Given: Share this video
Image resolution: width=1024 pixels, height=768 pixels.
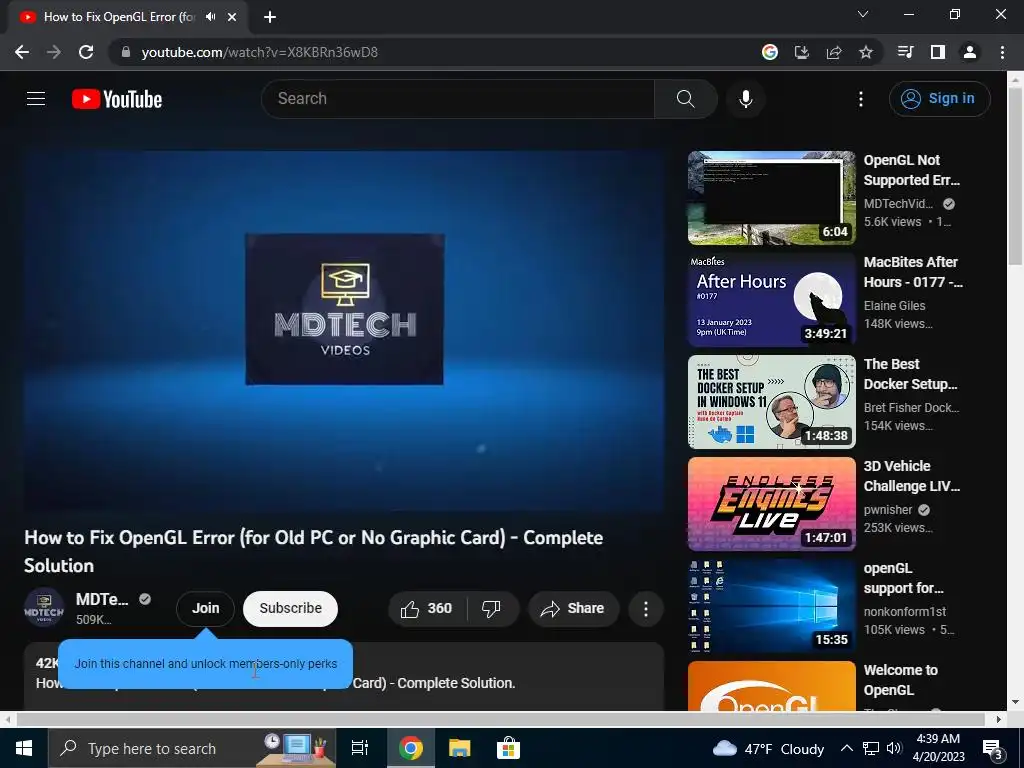Looking at the screenshot, I should tap(573, 609).
